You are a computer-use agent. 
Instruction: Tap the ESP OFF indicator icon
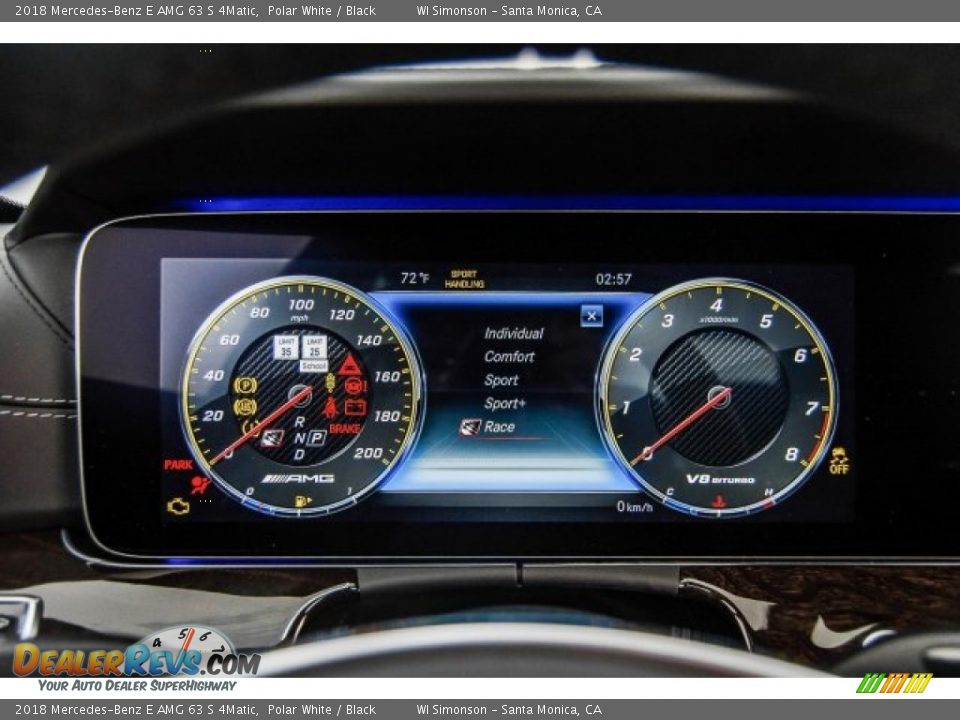tap(838, 461)
